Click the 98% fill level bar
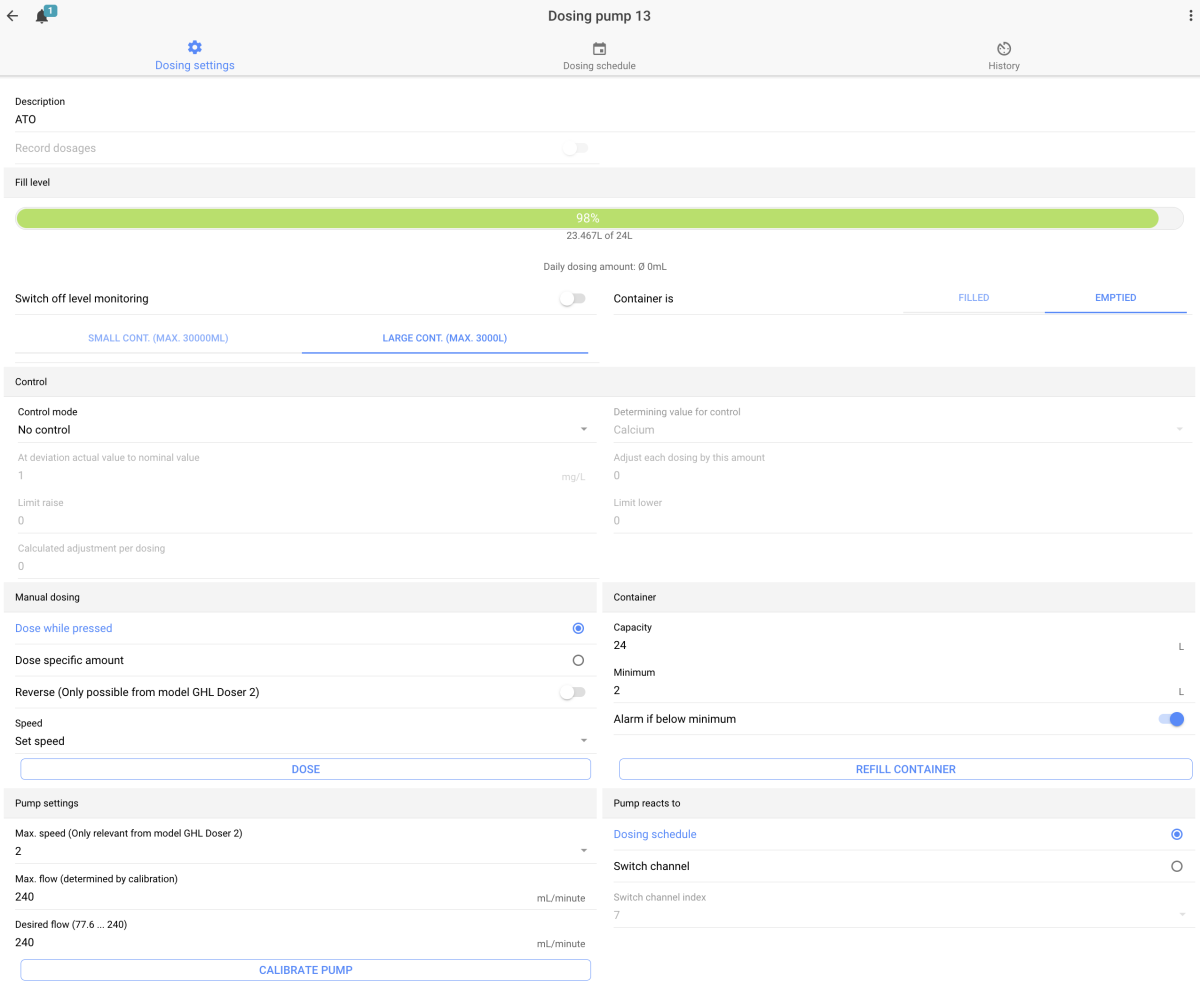Viewport: 1200px width, 997px height. (x=600, y=218)
